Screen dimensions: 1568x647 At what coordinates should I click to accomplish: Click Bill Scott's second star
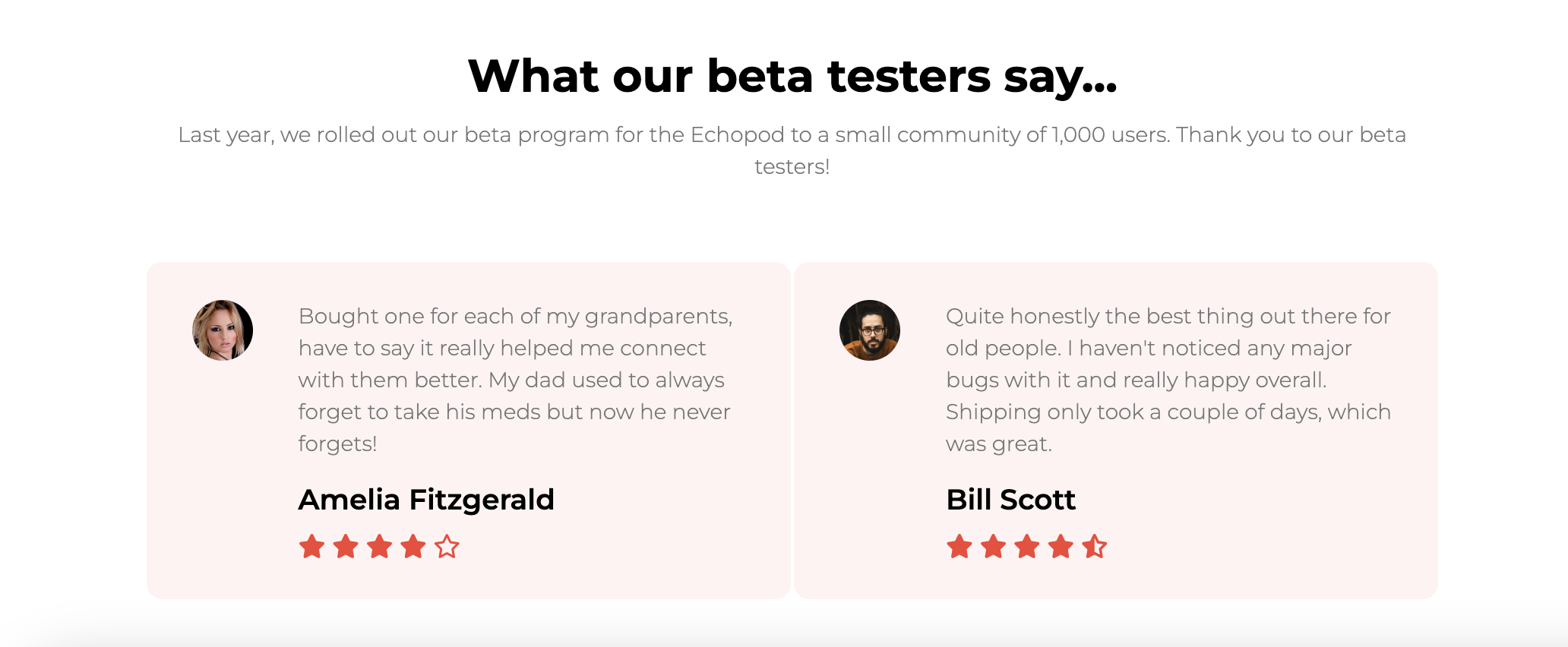click(x=993, y=546)
